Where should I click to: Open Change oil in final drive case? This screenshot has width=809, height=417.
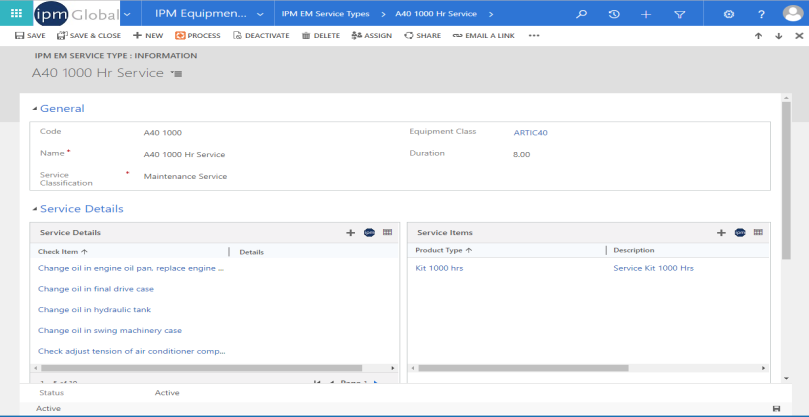point(96,289)
